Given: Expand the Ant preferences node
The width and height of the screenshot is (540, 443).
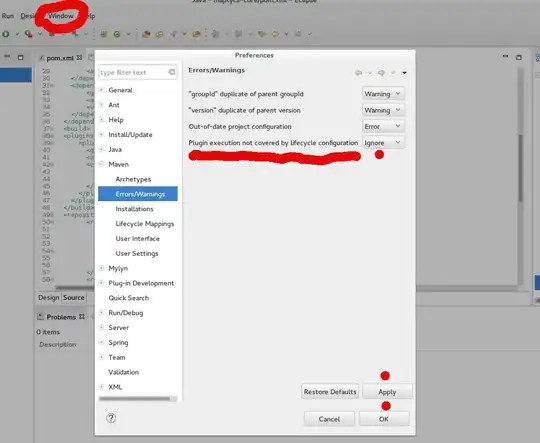Looking at the screenshot, I should [x=102, y=105].
